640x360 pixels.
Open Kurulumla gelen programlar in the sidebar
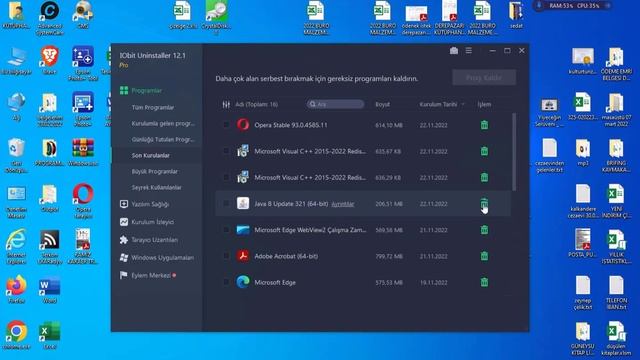coord(163,123)
